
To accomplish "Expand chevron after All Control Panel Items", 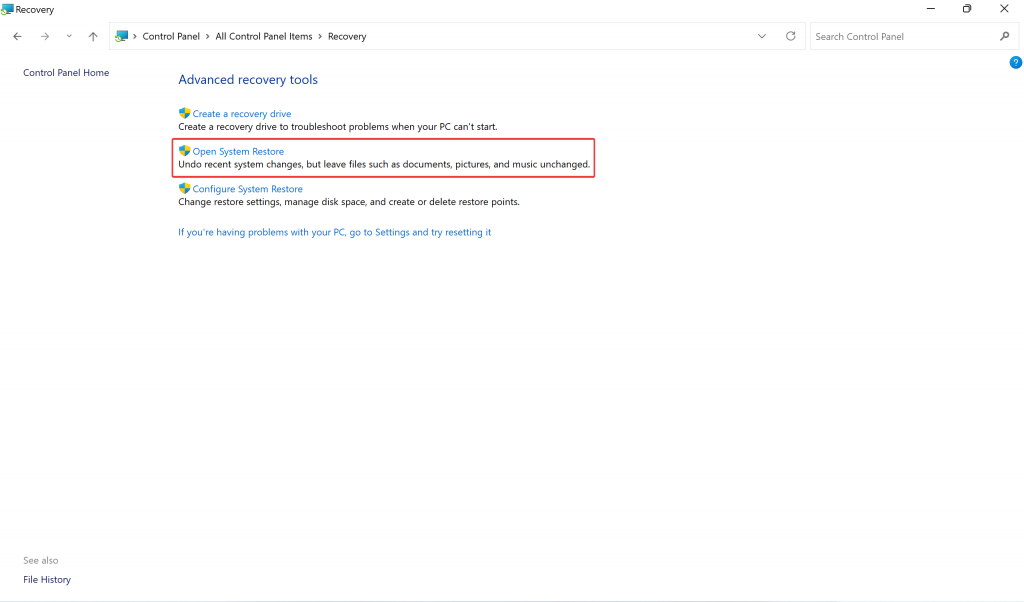I will [320, 37].
